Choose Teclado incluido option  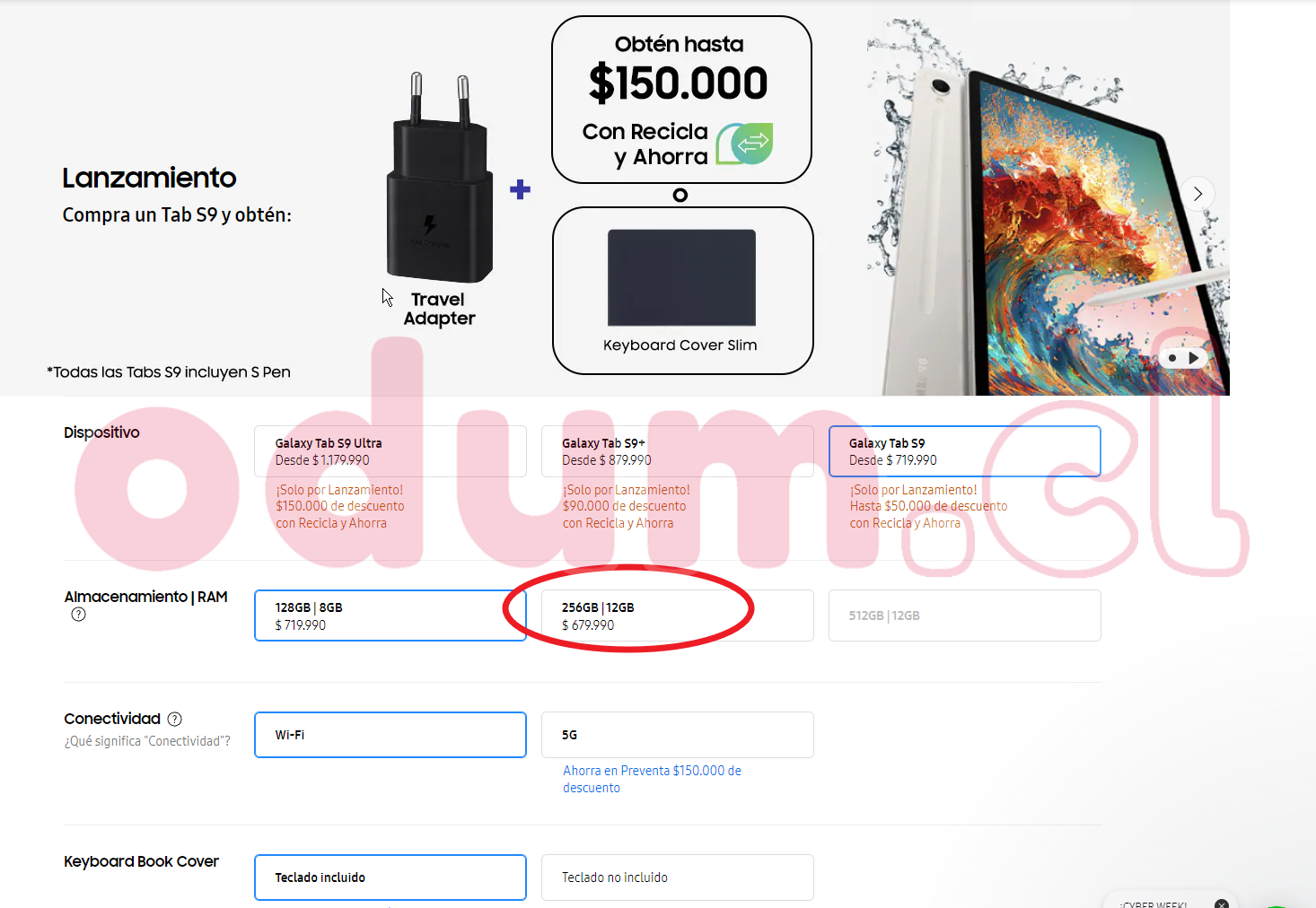click(x=390, y=877)
